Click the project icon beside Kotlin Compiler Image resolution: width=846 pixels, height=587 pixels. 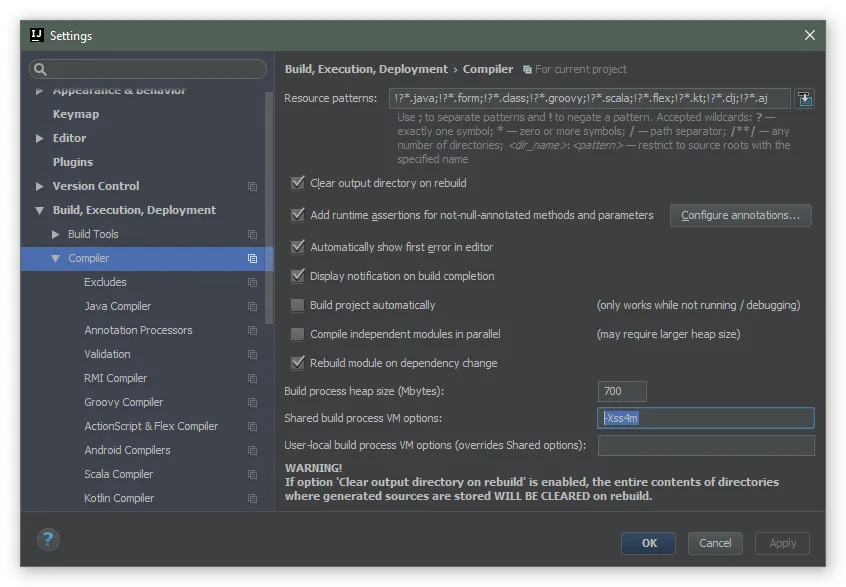pos(252,499)
